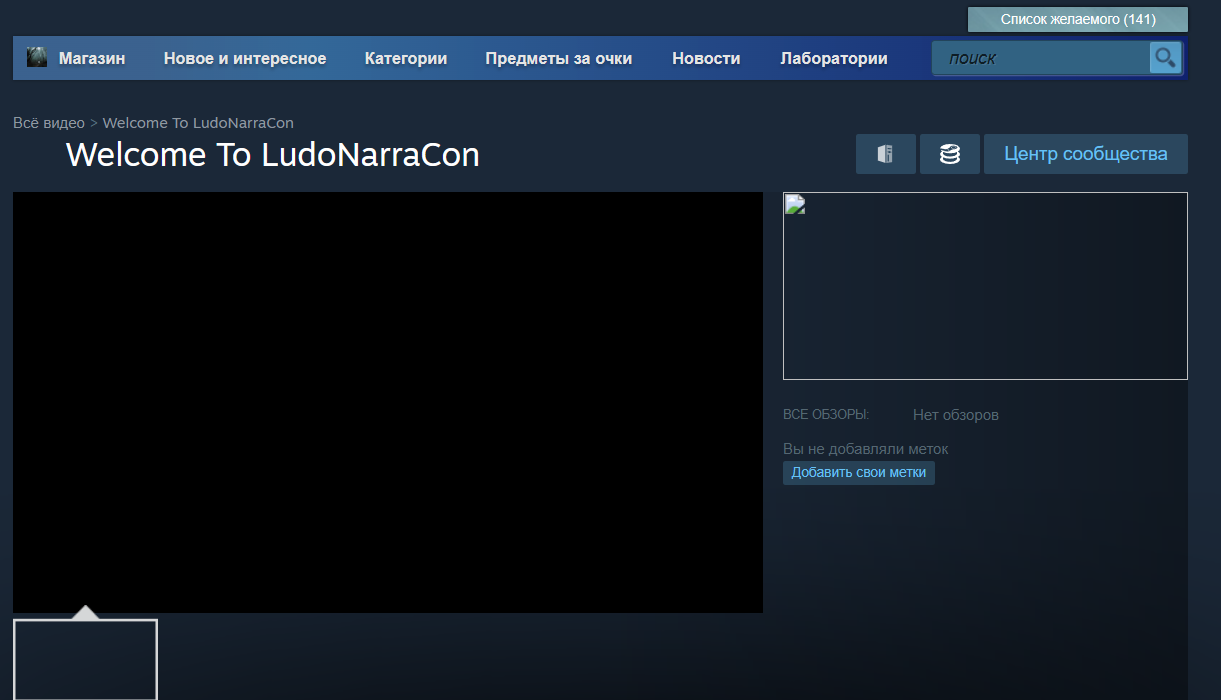Click the Welcome To LudoNarraCon breadcrumb
The height and width of the screenshot is (700, 1221).
point(198,123)
